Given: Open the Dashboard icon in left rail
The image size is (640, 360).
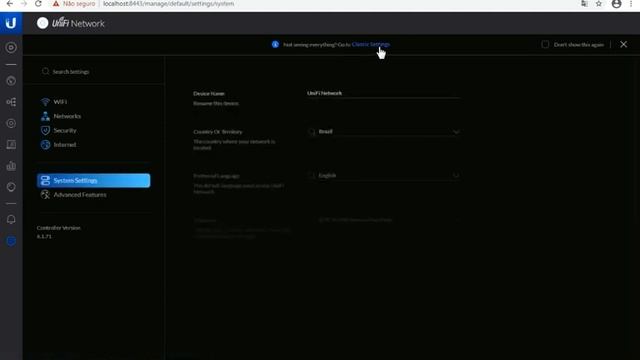Looking at the screenshot, I should (x=11, y=48).
